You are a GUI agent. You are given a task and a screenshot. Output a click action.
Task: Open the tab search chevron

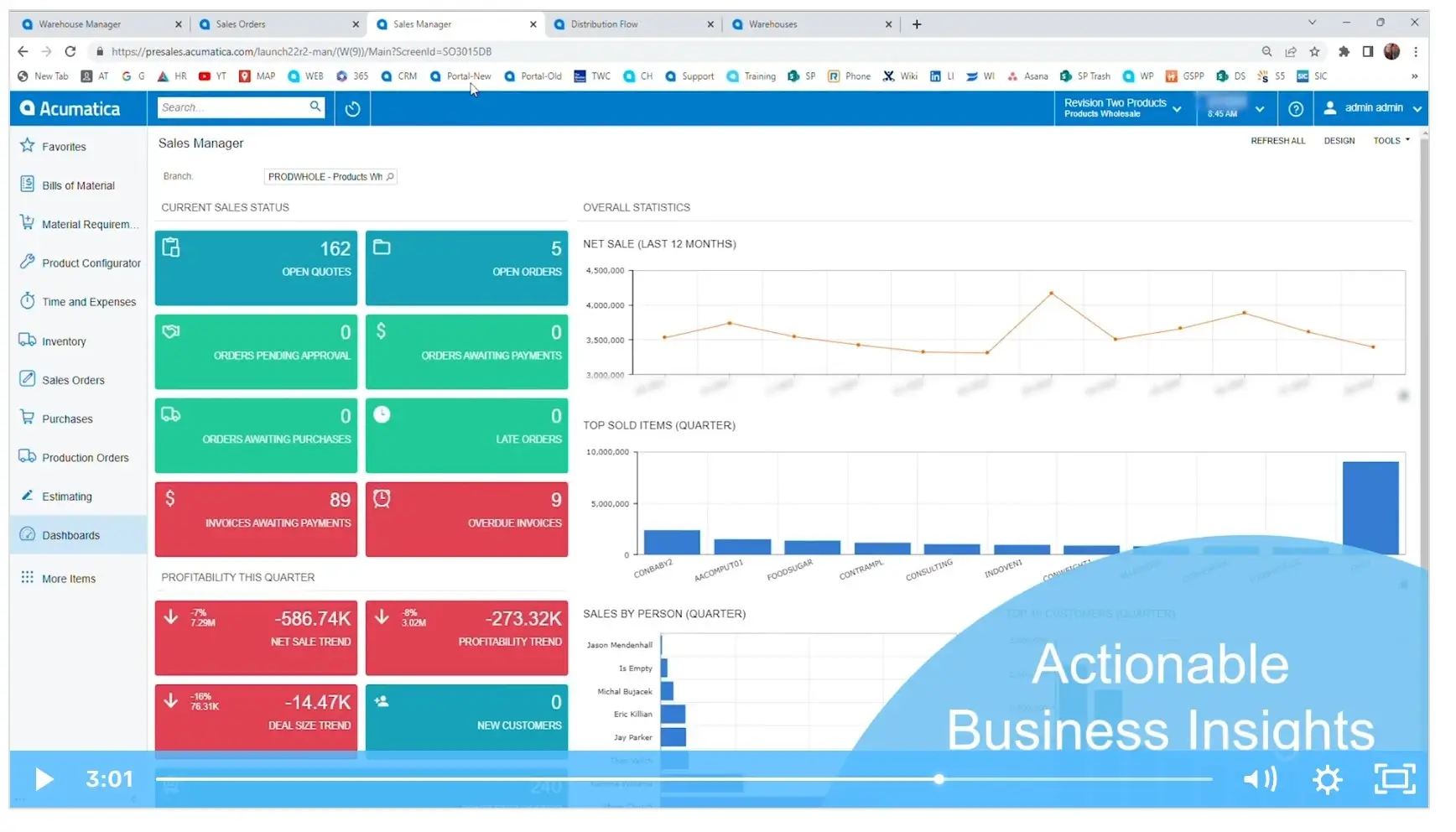coord(1312,23)
